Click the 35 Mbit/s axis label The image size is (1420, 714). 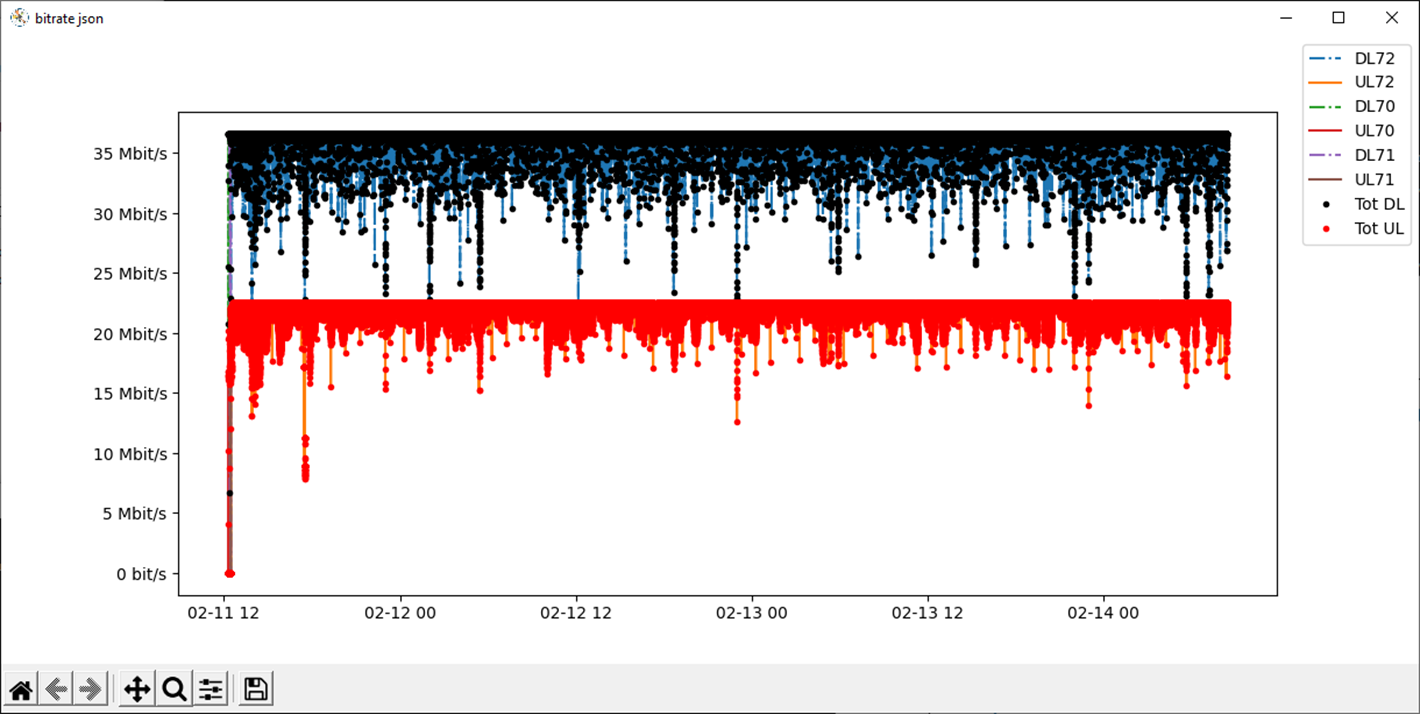(130, 154)
